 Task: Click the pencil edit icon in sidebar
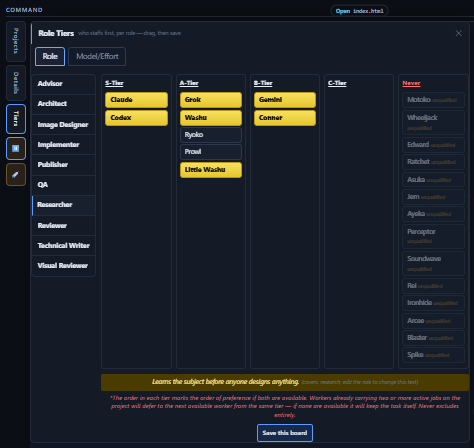pyautogui.click(x=16, y=174)
